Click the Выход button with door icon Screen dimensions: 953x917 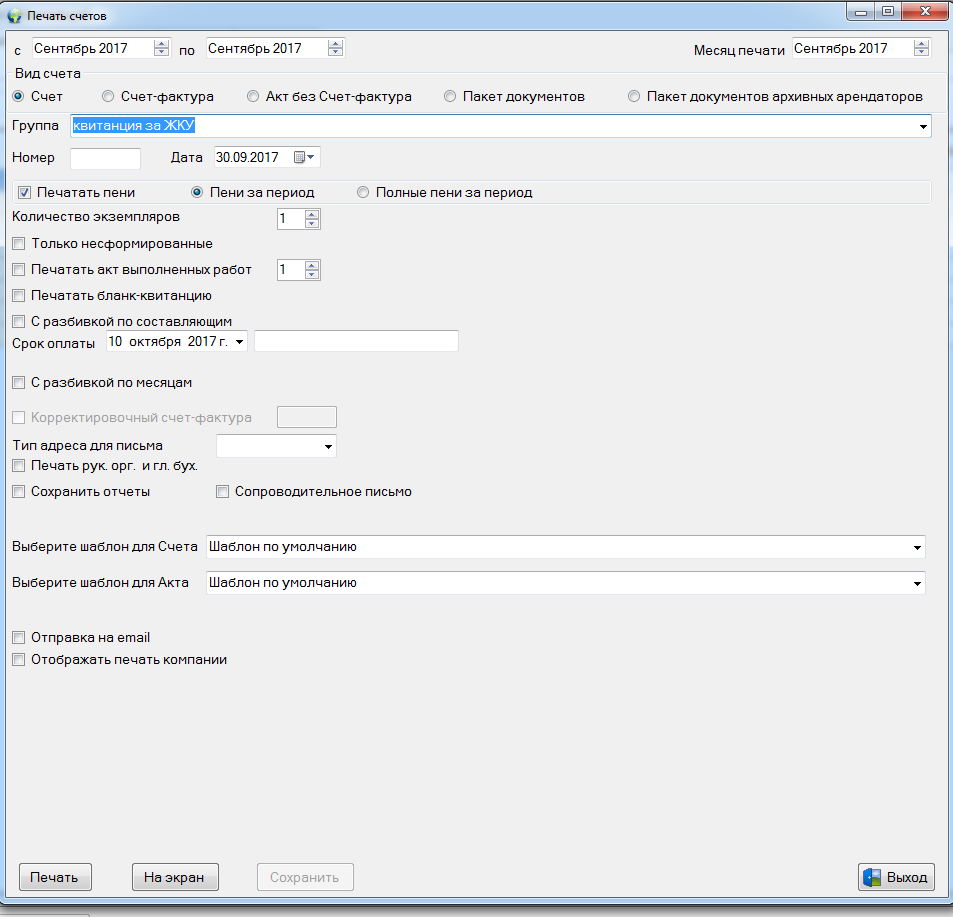896,877
